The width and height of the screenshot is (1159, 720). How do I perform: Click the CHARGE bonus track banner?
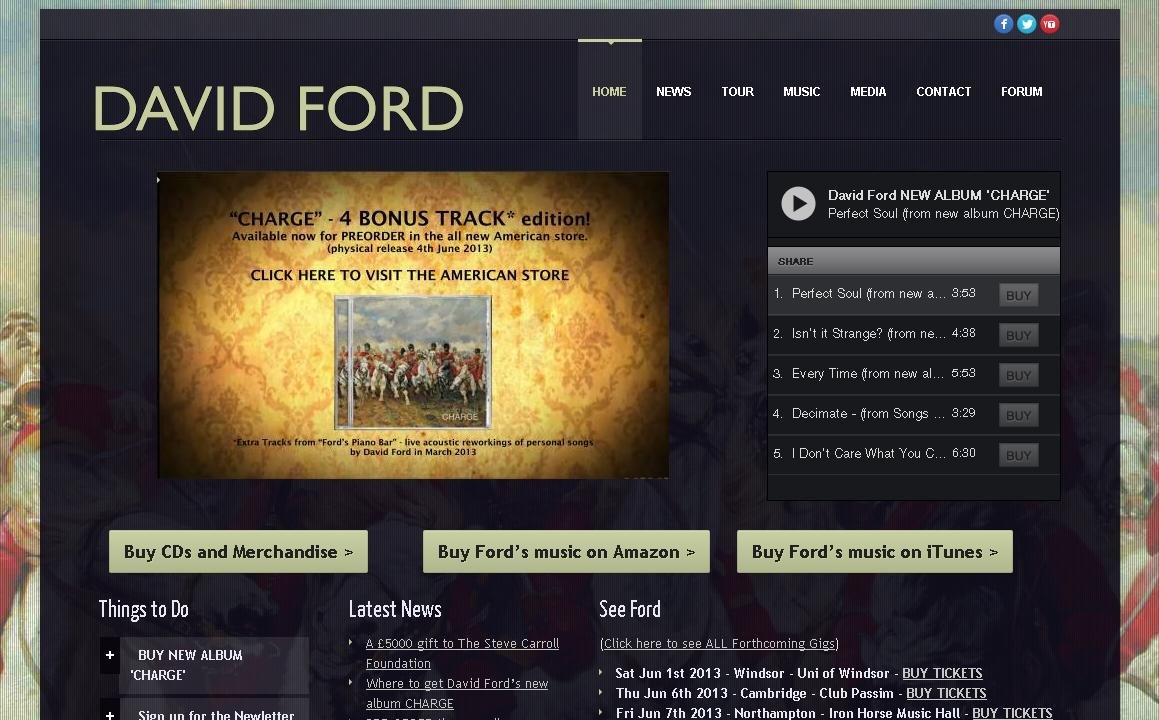pos(413,325)
